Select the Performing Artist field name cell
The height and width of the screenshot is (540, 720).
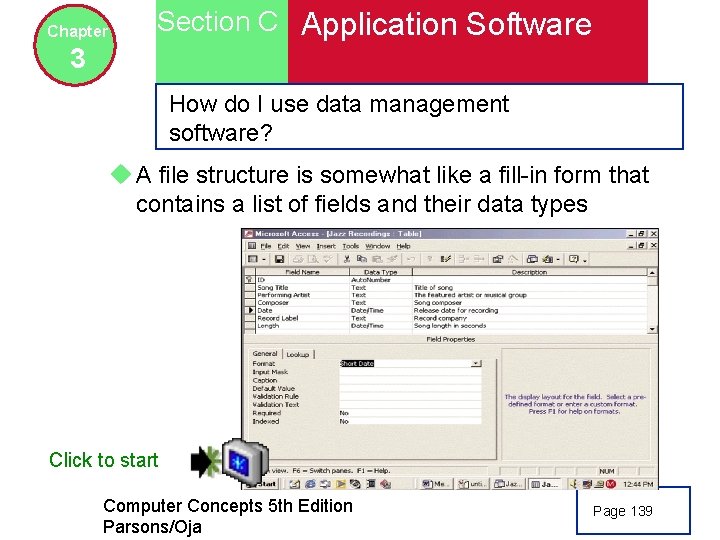point(302,295)
